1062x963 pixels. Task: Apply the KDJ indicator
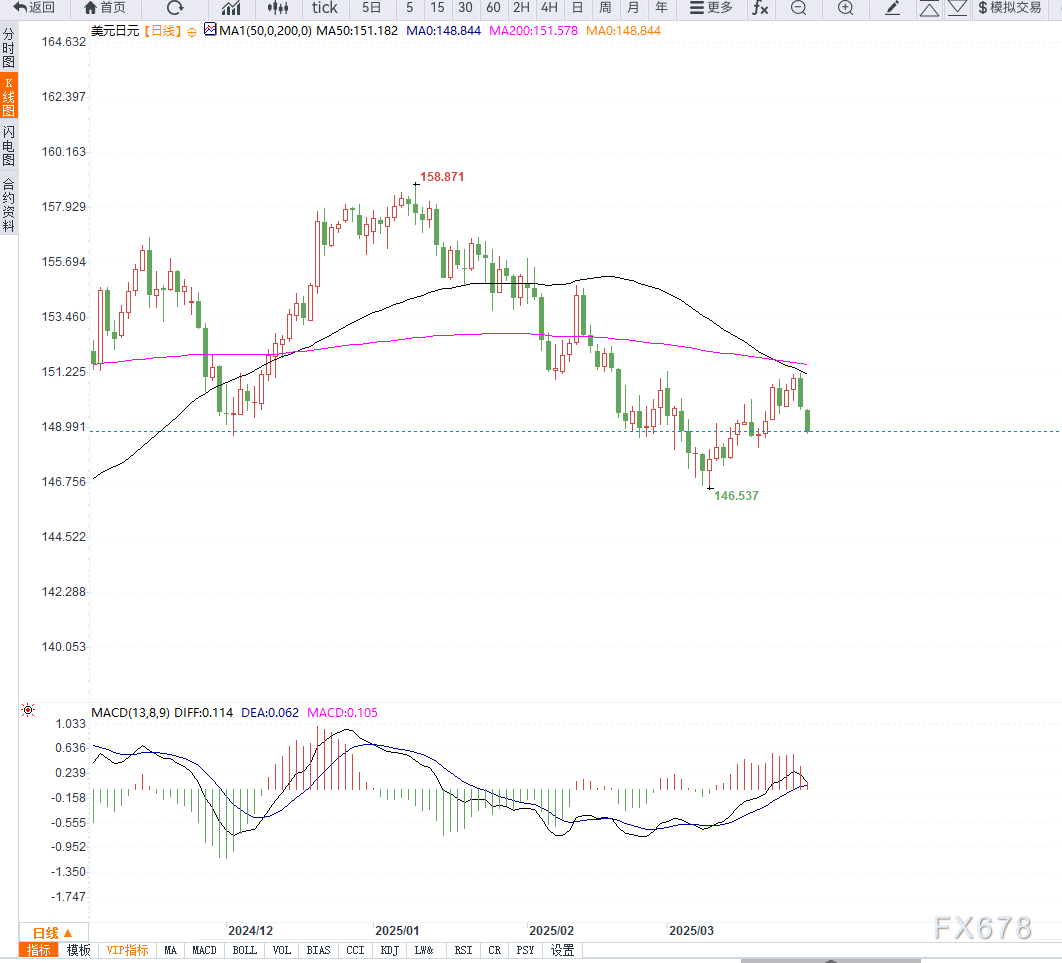(389, 950)
